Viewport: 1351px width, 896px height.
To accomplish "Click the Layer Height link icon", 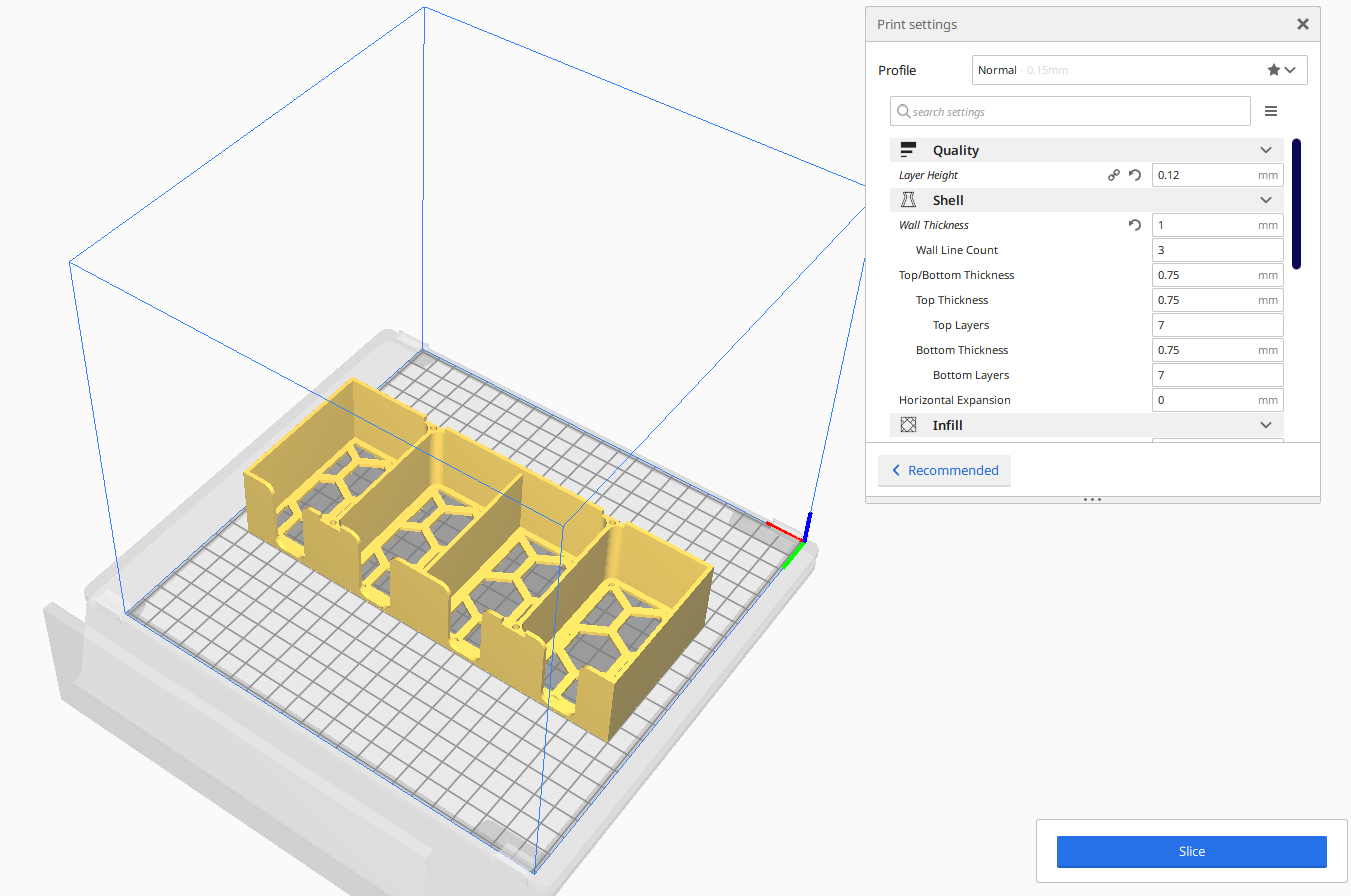I will point(1114,175).
